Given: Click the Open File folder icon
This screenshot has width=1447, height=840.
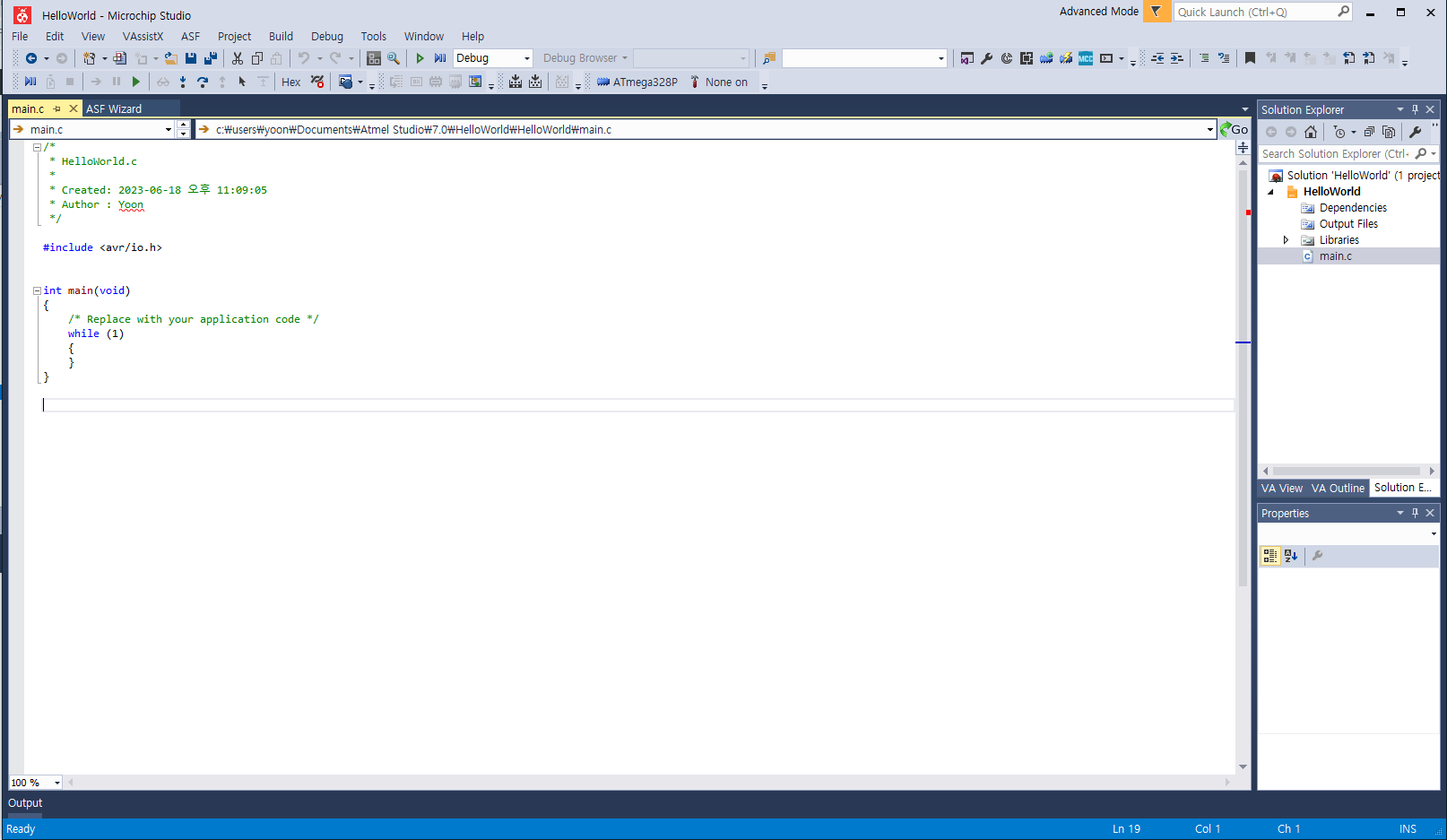Looking at the screenshot, I should 170,58.
